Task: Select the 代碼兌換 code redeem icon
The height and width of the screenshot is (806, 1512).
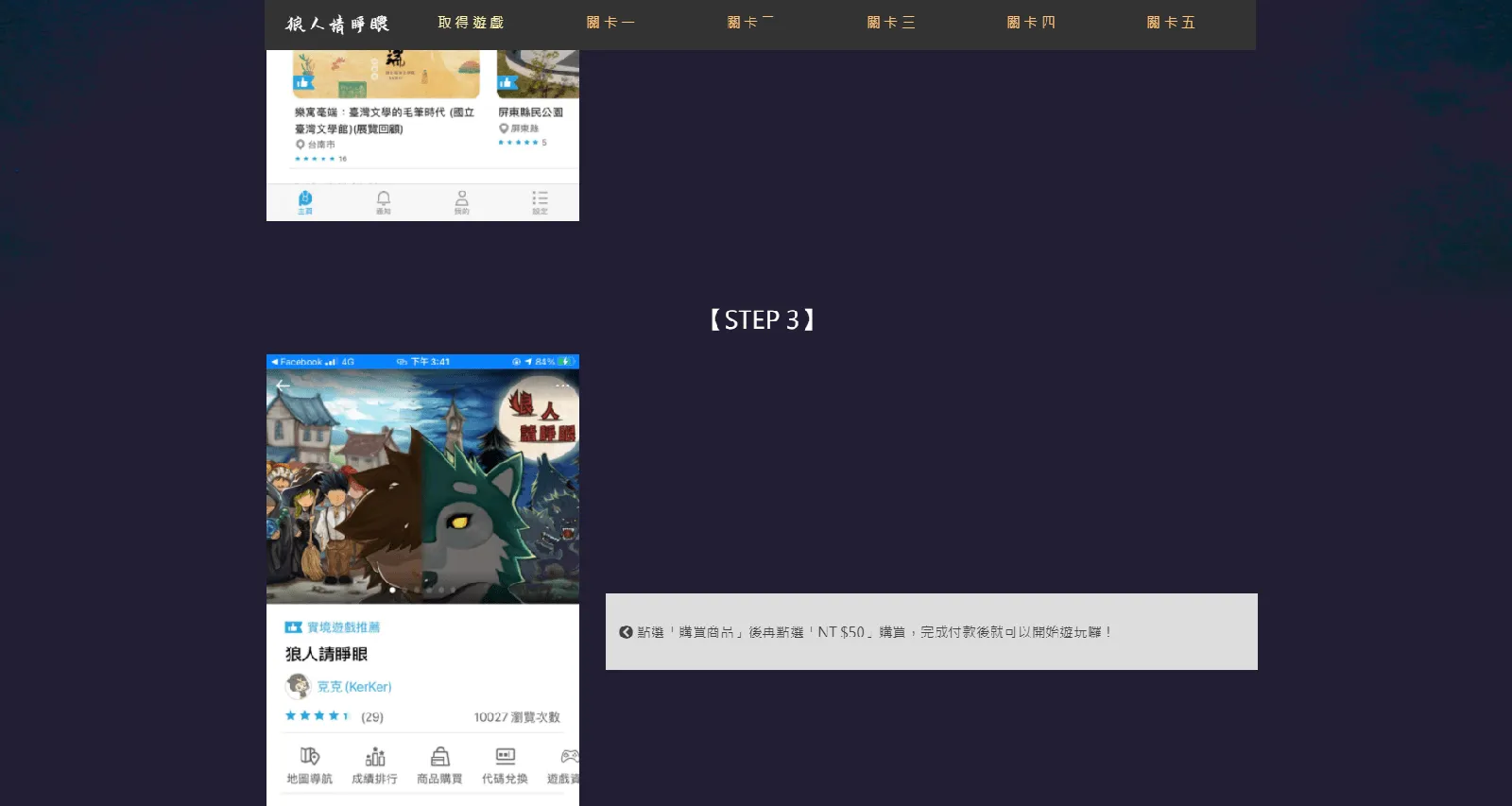Action: coord(505,765)
